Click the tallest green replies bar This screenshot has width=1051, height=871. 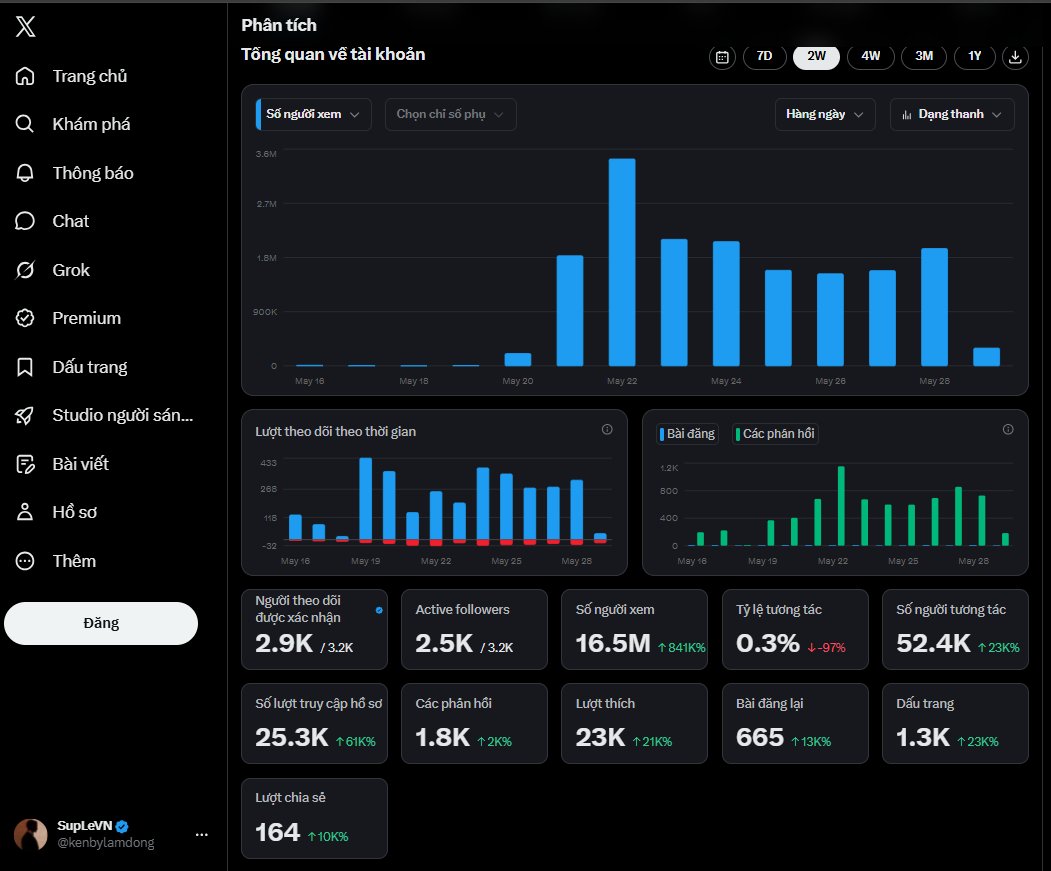pyautogui.click(x=841, y=506)
